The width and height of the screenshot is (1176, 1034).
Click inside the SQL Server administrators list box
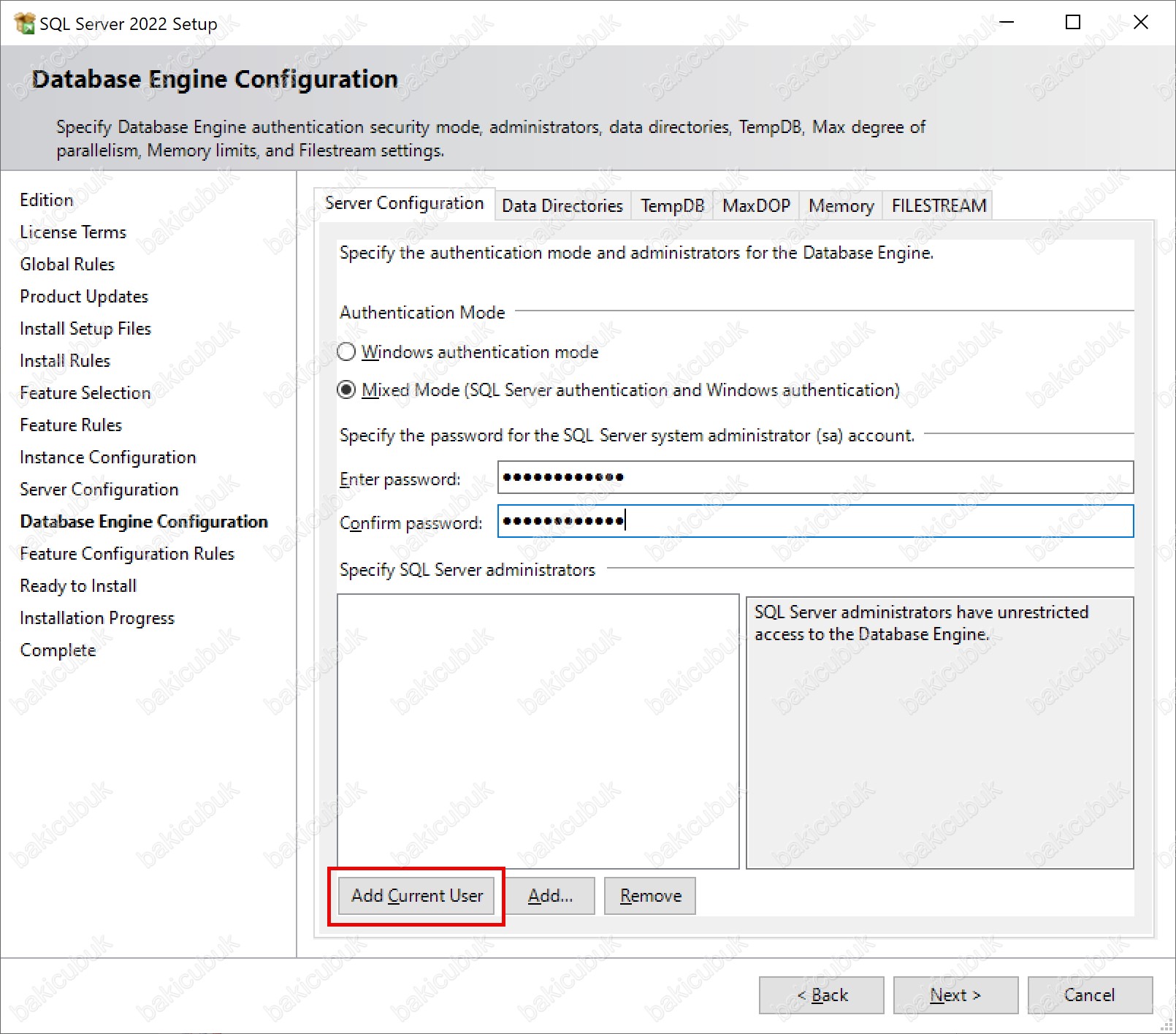pyautogui.click(x=538, y=731)
